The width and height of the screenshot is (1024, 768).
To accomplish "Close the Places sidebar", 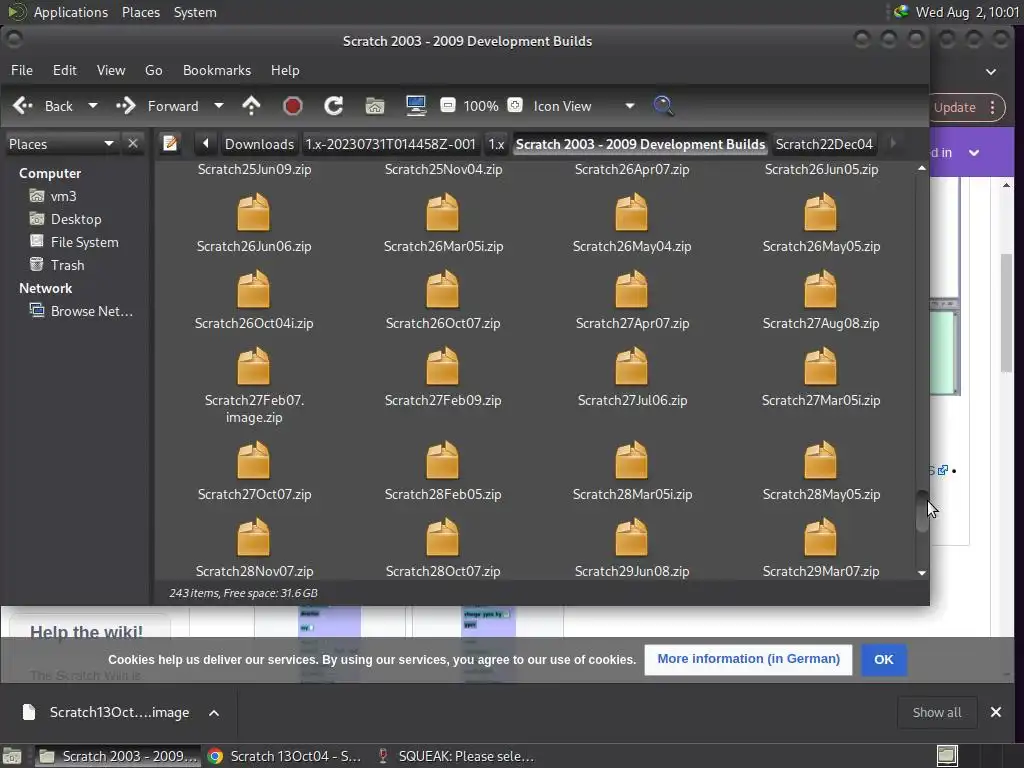I will (133, 144).
